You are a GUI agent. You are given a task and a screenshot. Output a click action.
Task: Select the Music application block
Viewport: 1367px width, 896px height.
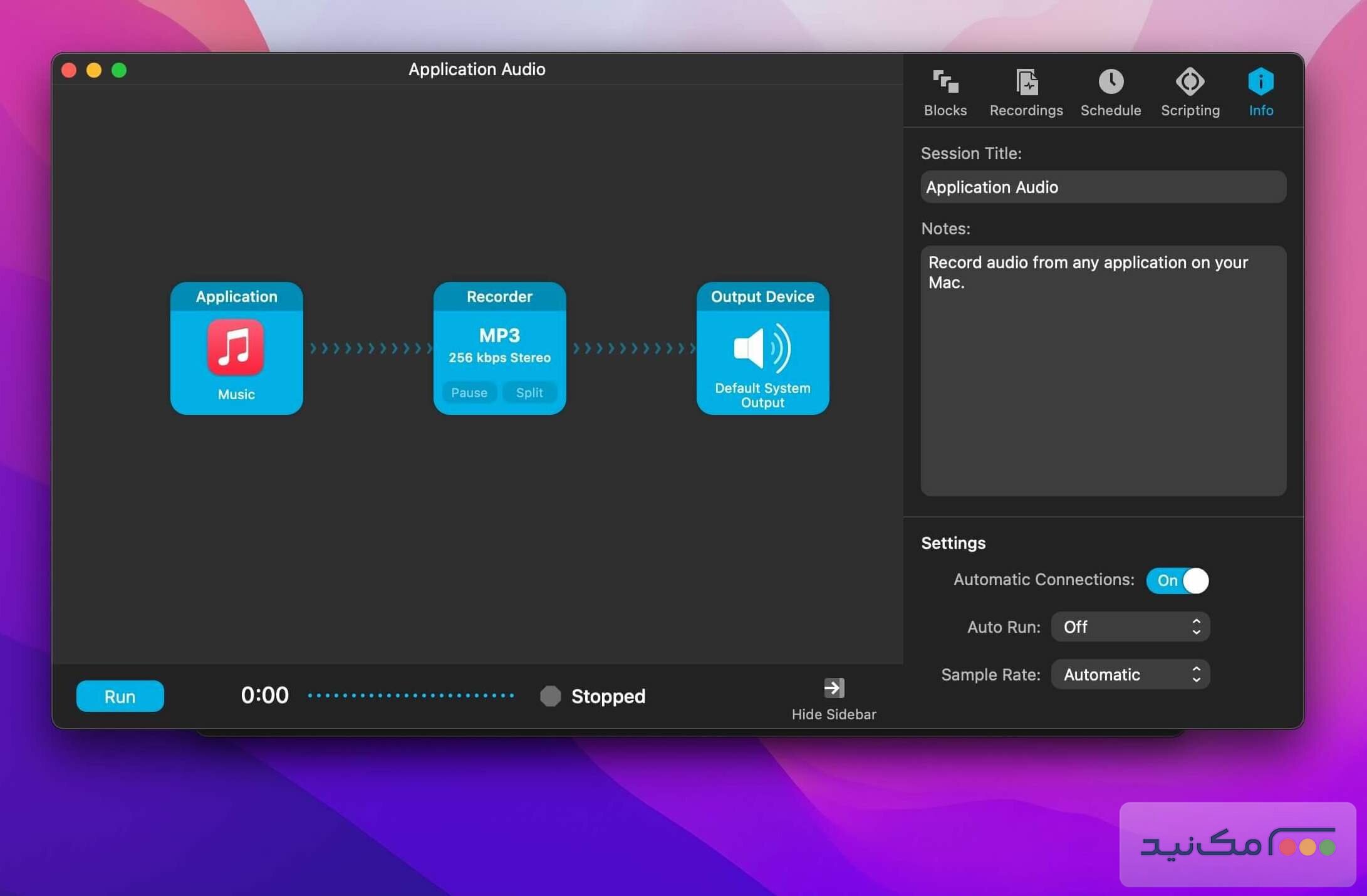coord(236,348)
